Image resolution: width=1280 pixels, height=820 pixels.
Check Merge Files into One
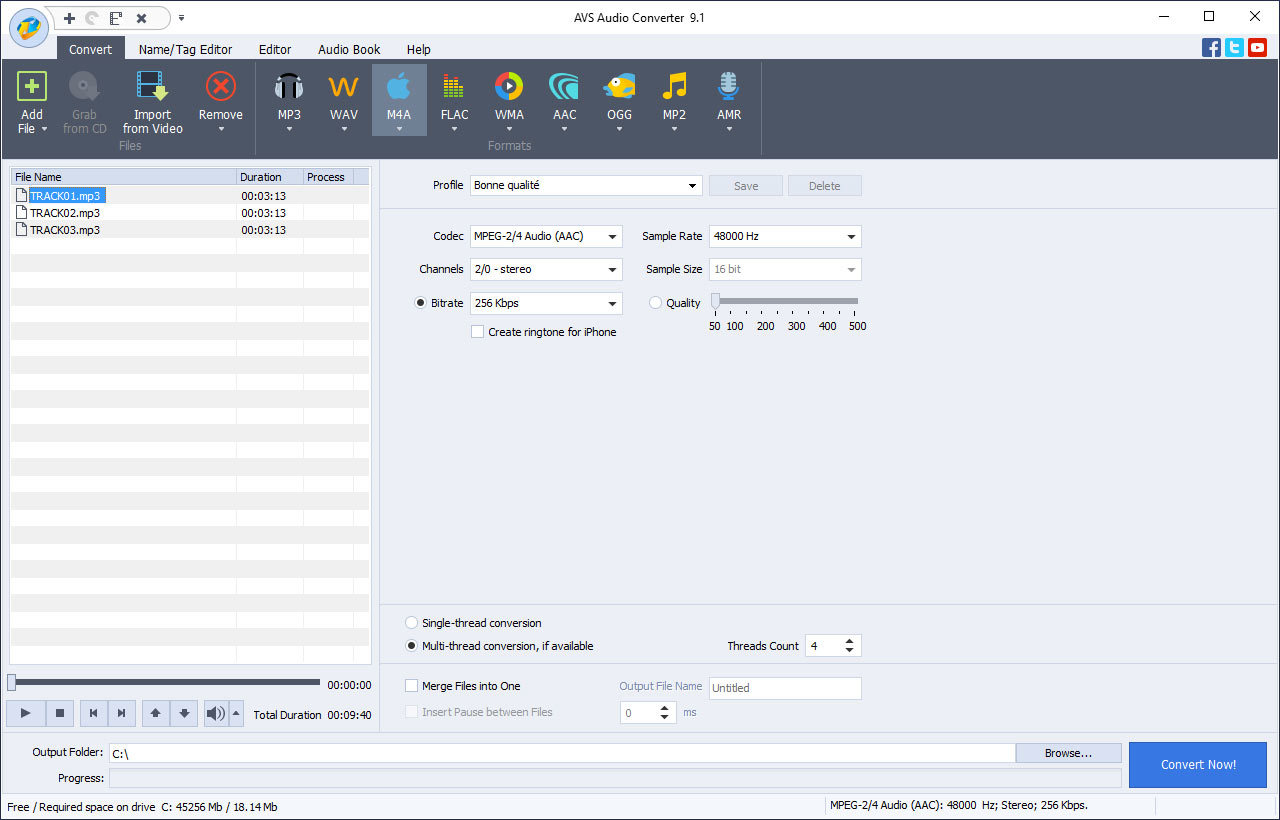click(x=411, y=686)
